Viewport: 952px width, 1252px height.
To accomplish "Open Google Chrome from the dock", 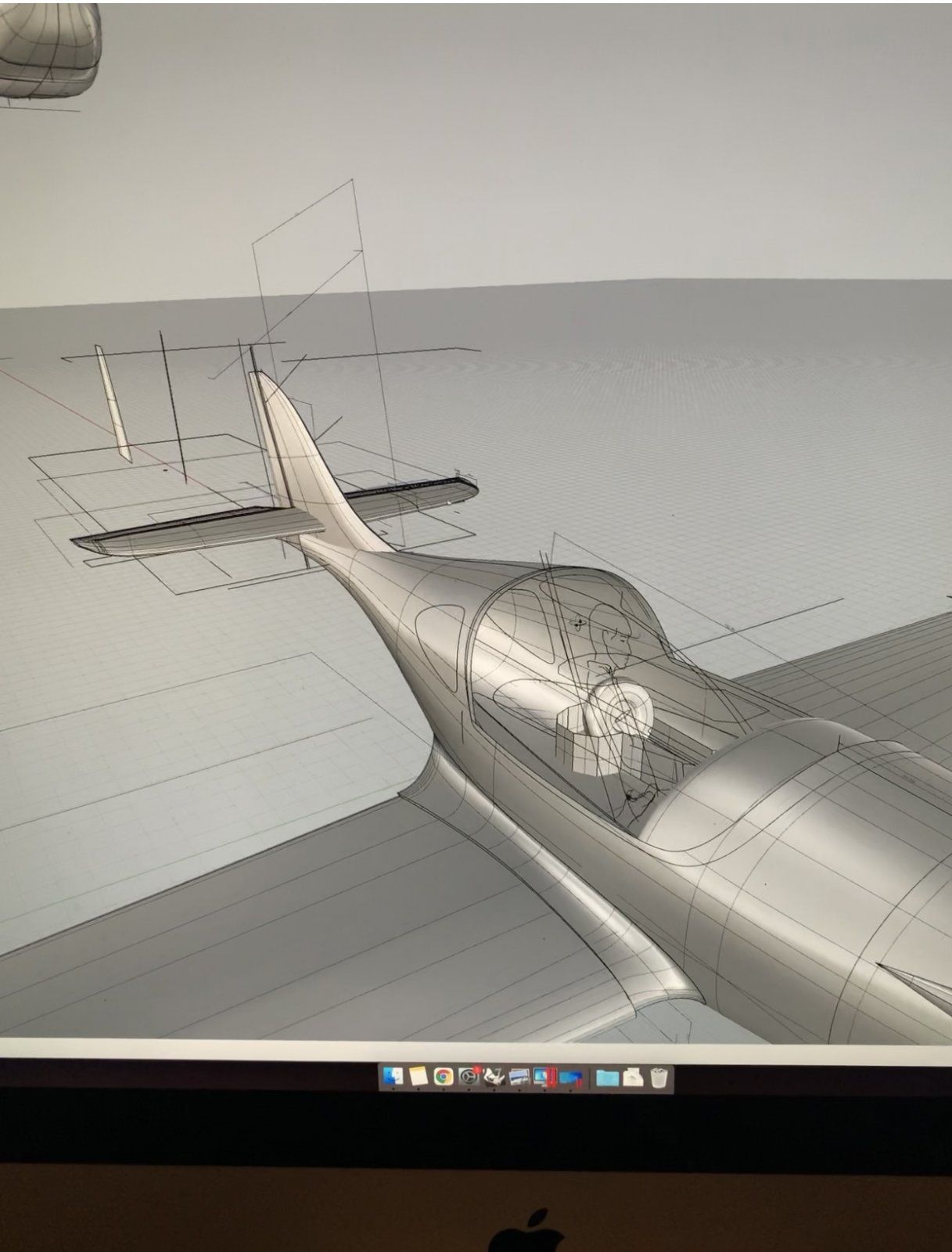I will coord(444,1078).
